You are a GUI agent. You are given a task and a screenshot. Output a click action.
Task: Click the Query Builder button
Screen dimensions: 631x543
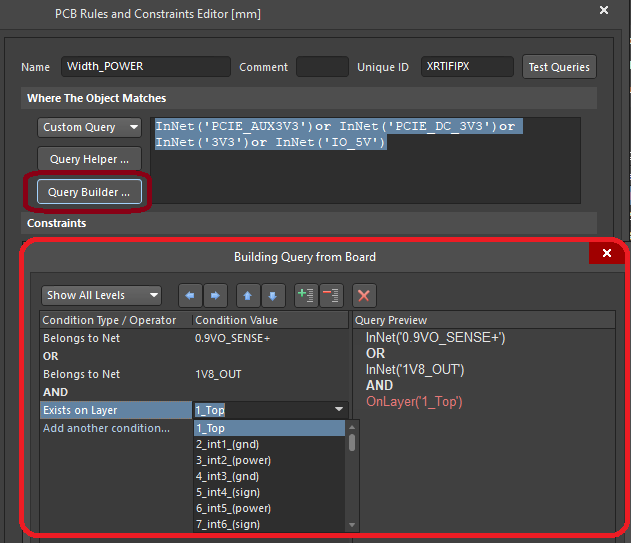[x=89, y=192]
